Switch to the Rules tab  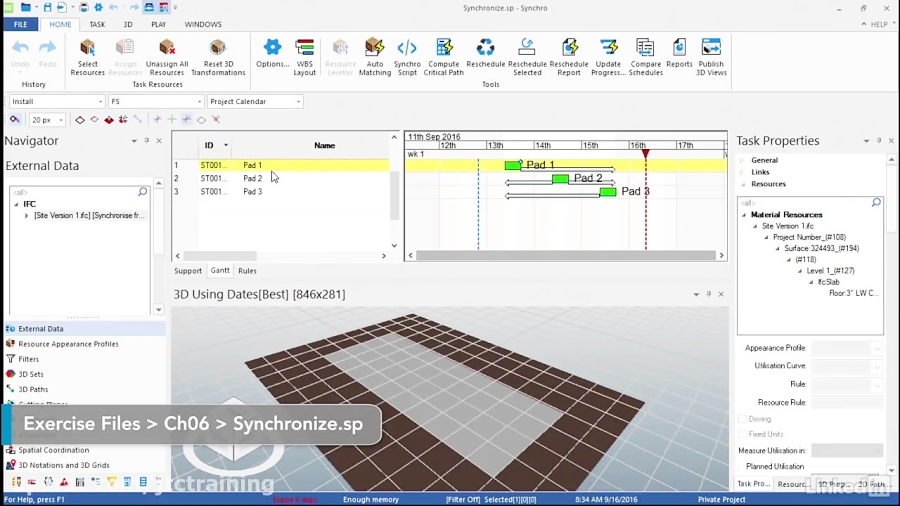(x=247, y=271)
